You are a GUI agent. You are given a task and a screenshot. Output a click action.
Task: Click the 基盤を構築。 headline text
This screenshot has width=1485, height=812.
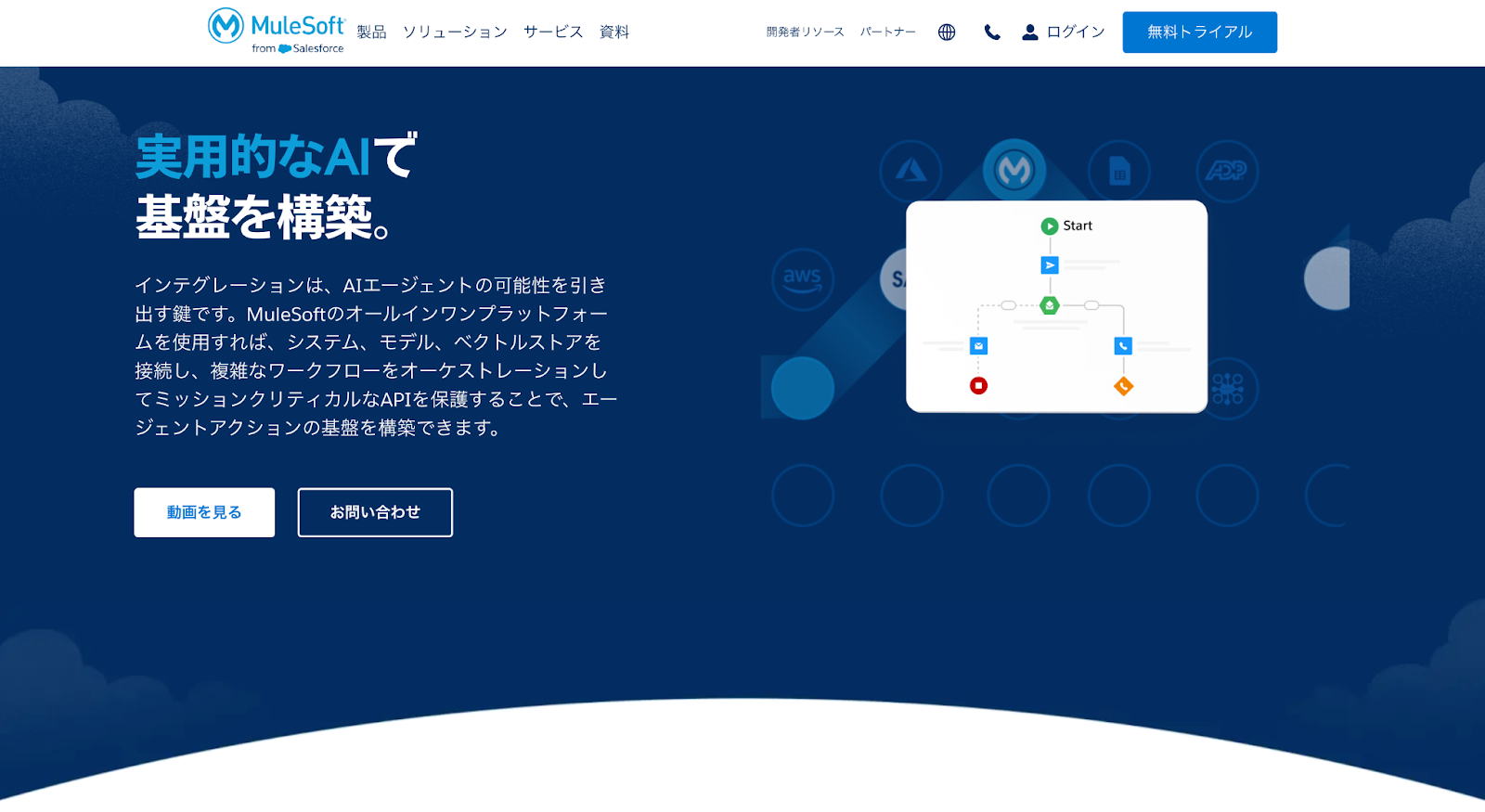point(265,217)
